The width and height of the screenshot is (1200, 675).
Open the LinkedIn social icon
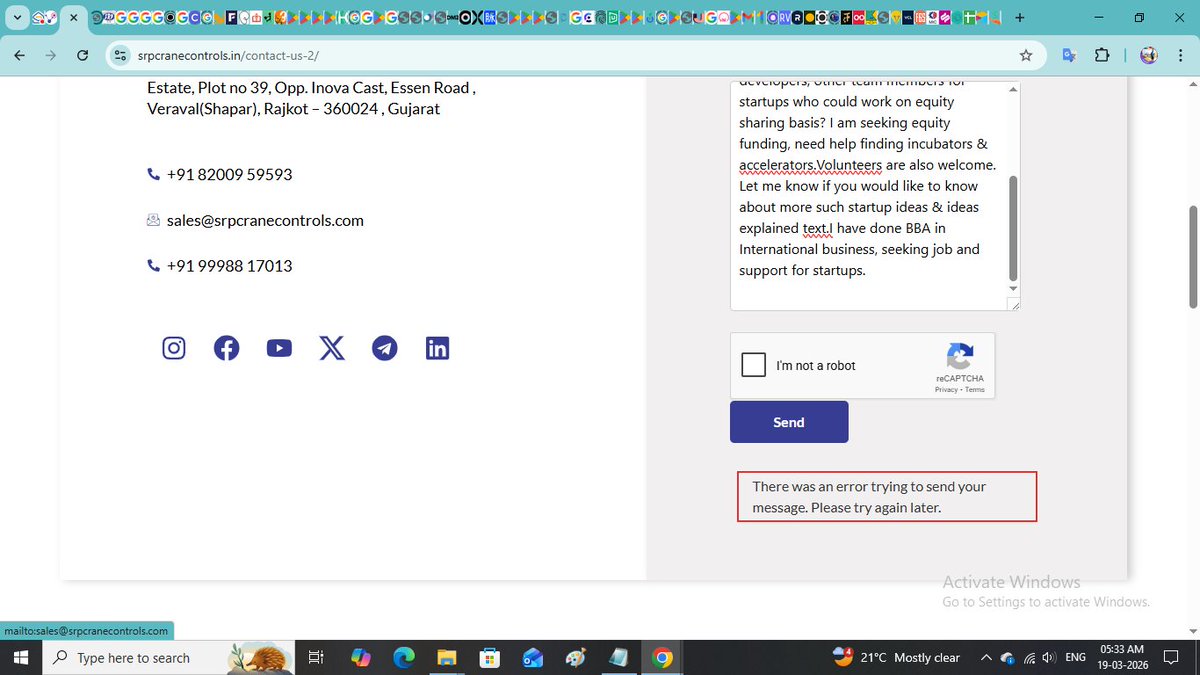(x=437, y=348)
